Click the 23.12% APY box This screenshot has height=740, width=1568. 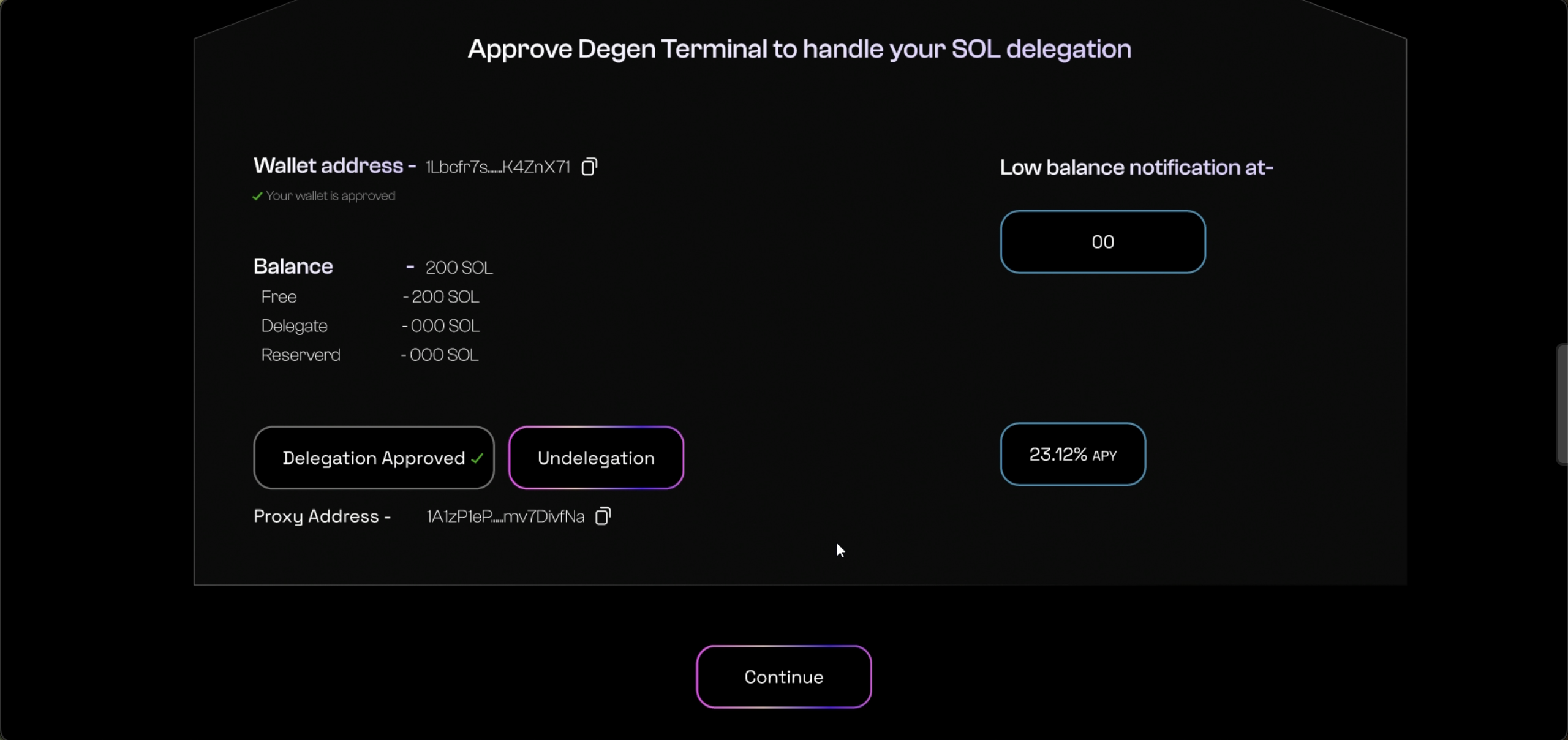(1072, 455)
